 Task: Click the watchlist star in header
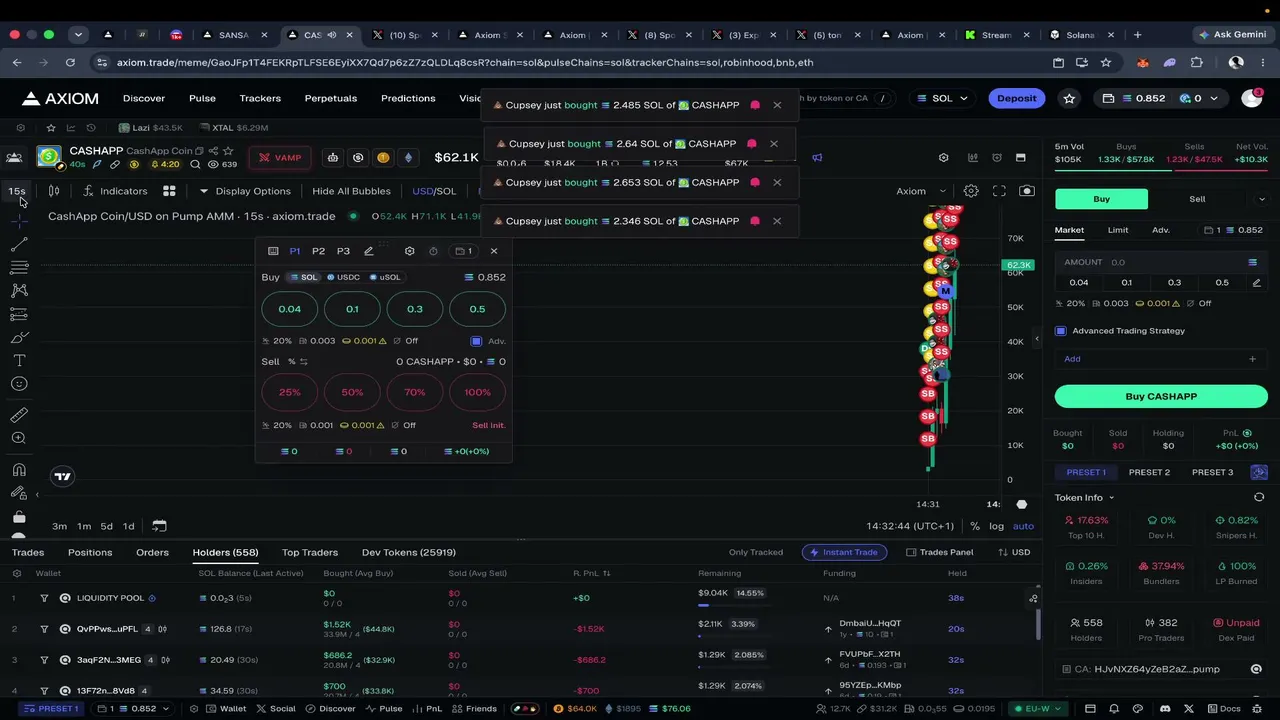1070,98
